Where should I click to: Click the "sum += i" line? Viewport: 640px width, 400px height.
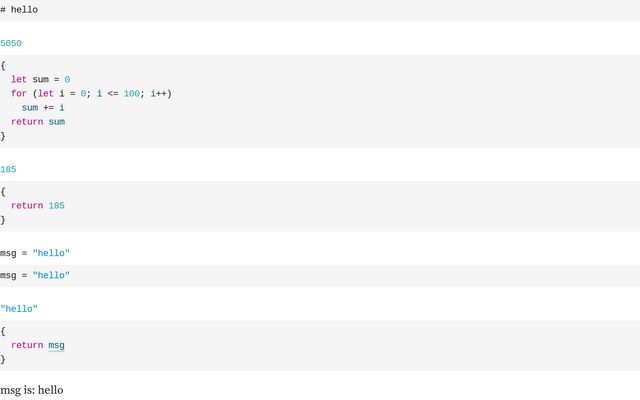click(43, 107)
